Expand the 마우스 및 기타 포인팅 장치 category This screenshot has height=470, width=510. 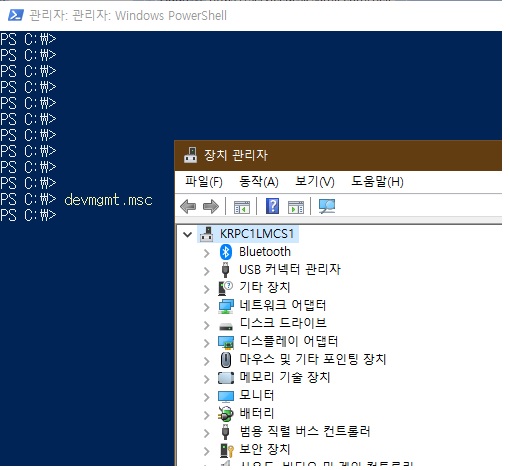tap(207, 361)
